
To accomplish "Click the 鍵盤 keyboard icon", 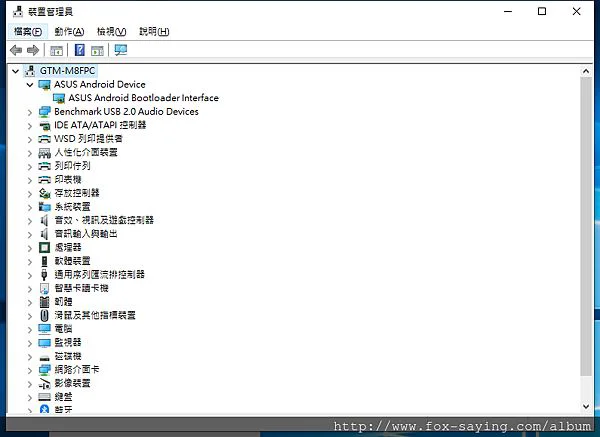I will (x=44, y=397).
